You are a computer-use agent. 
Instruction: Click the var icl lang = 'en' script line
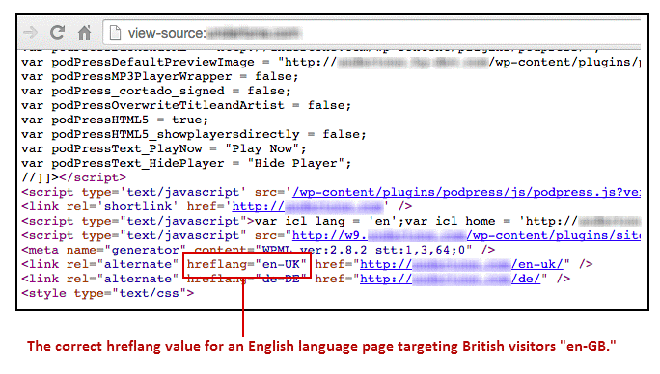[x=331, y=221]
